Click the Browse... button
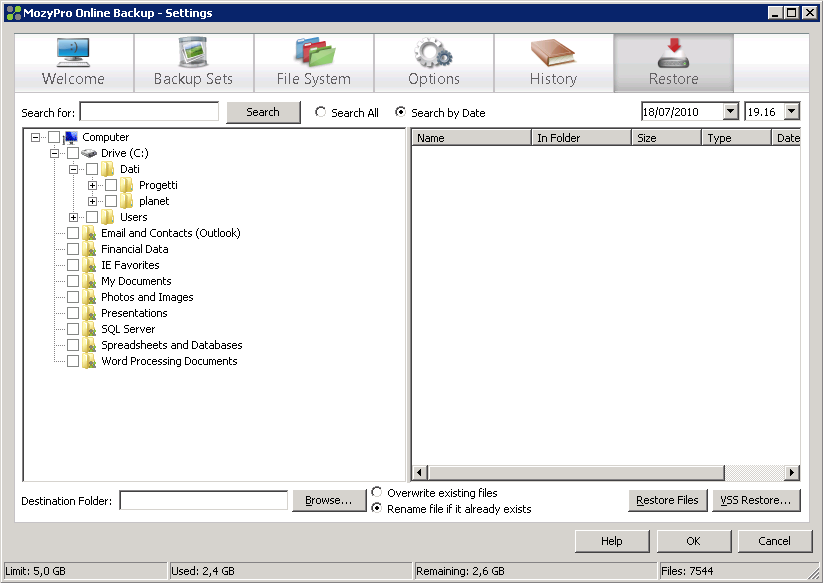 pos(329,501)
